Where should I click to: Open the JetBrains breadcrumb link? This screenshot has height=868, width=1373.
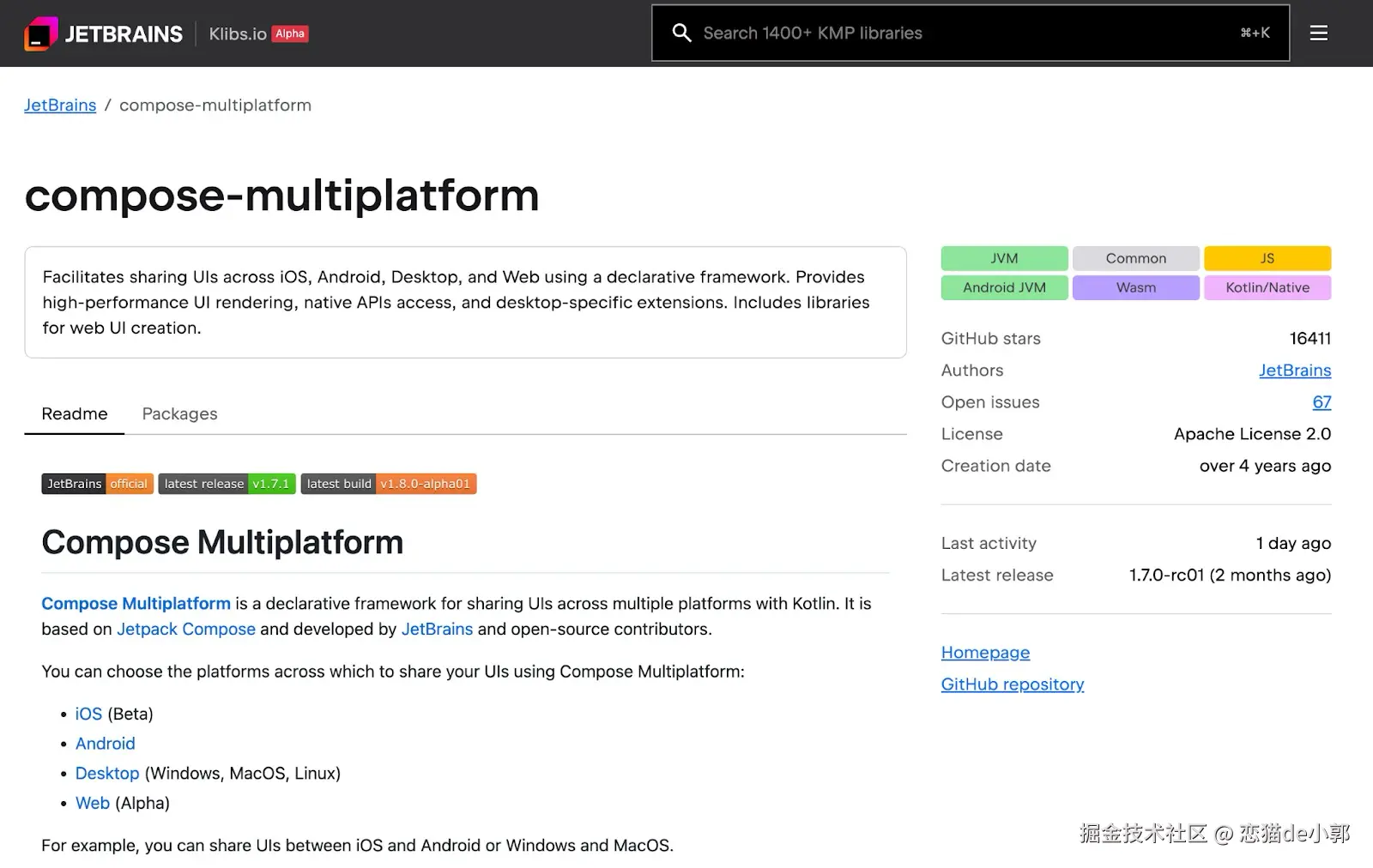click(x=60, y=105)
